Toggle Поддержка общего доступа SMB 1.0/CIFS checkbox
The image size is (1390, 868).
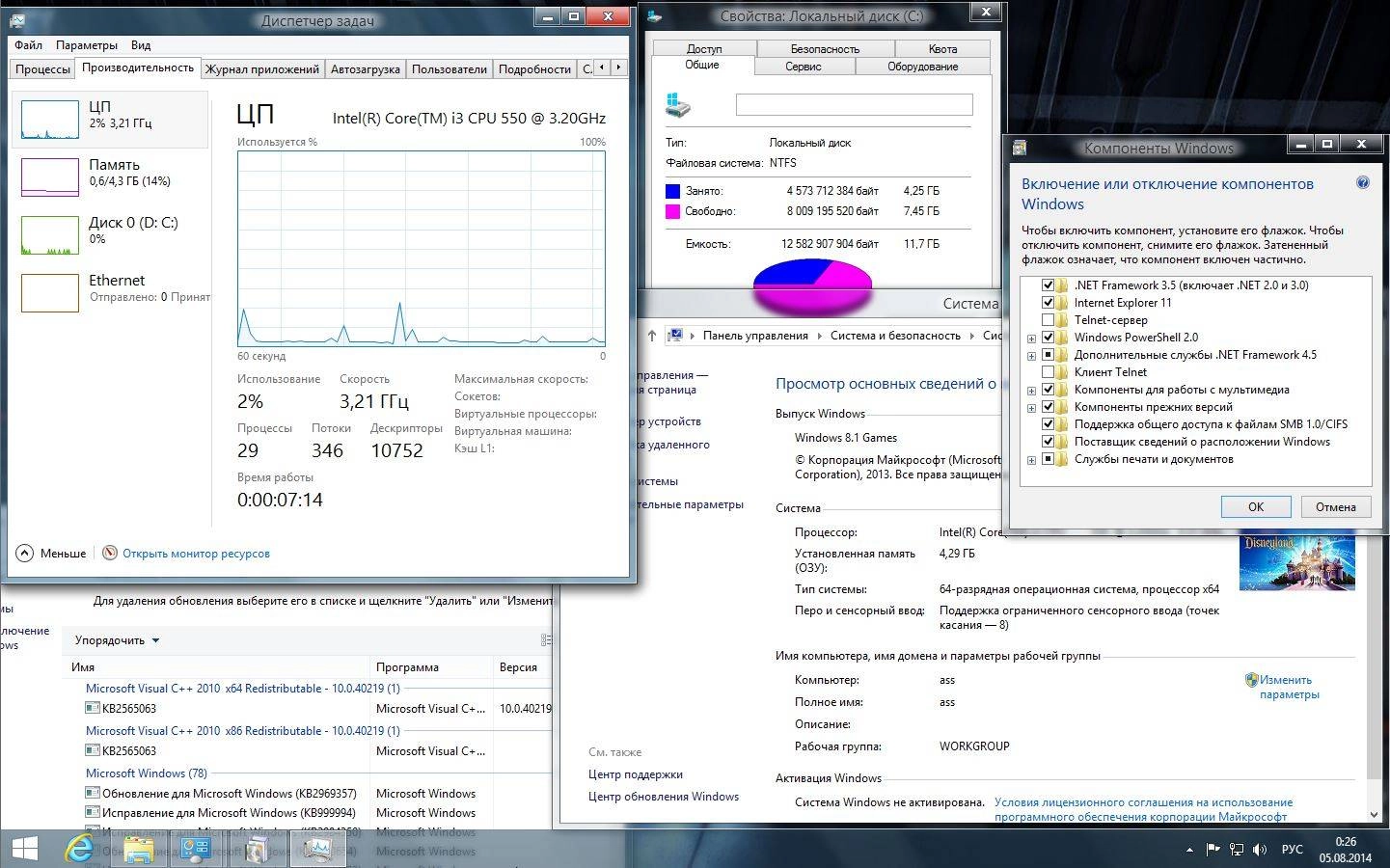(x=1048, y=424)
